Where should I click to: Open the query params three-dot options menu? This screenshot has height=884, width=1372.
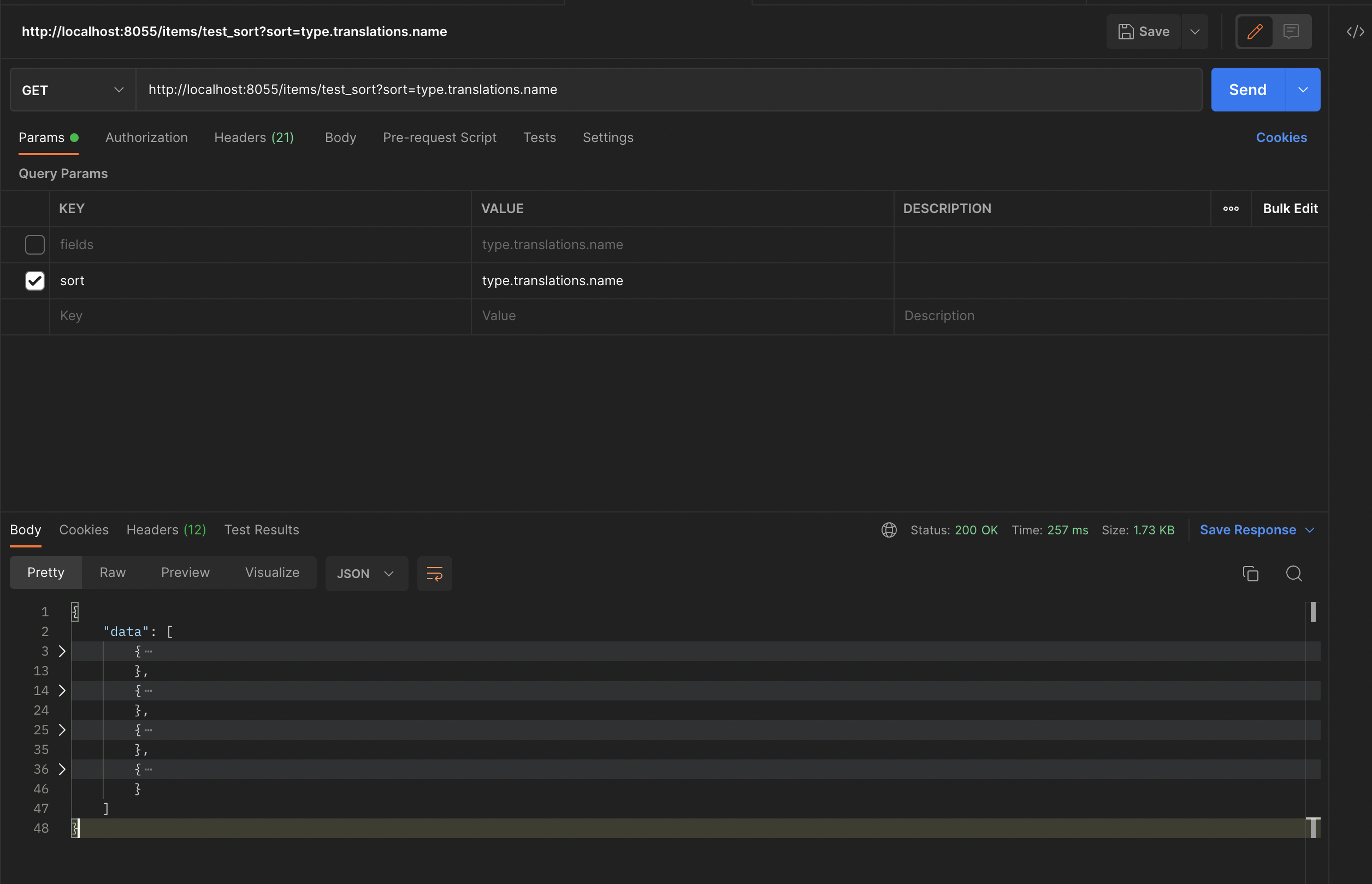tap(1231, 208)
